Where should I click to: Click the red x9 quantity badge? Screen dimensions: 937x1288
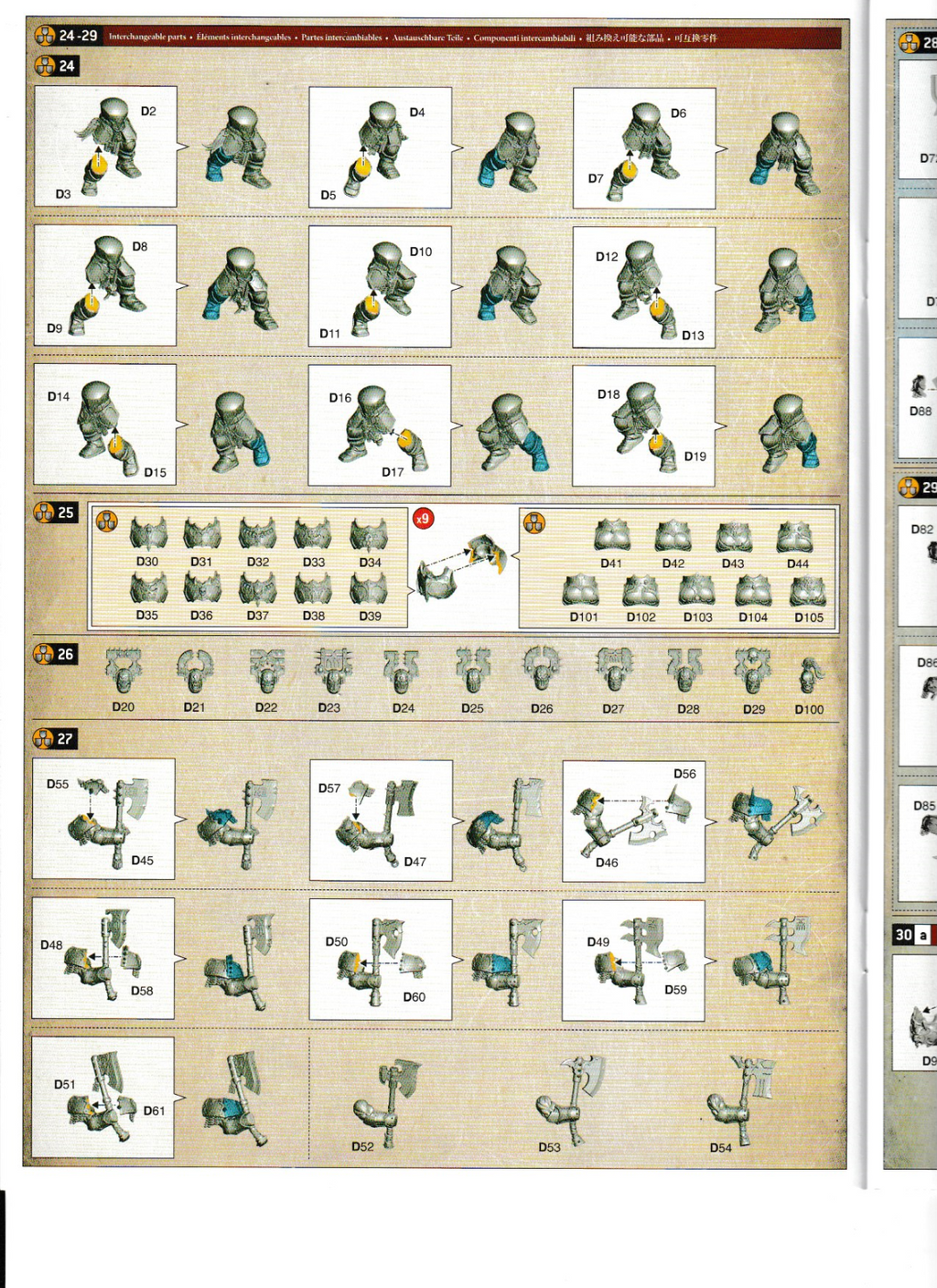pyautogui.click(x=422, y=519)
